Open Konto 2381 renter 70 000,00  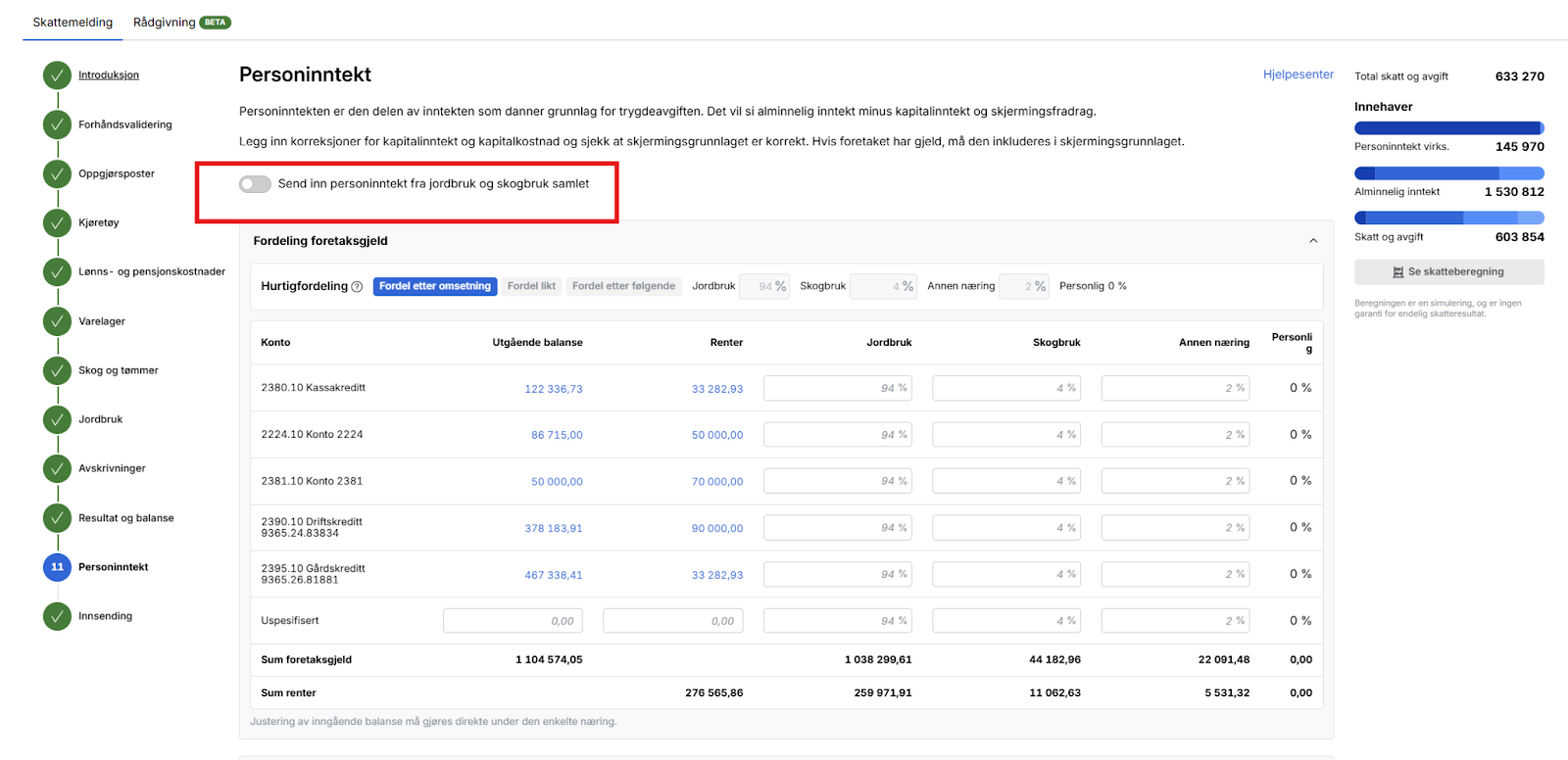pyautogui.click(x=717, y=482)
